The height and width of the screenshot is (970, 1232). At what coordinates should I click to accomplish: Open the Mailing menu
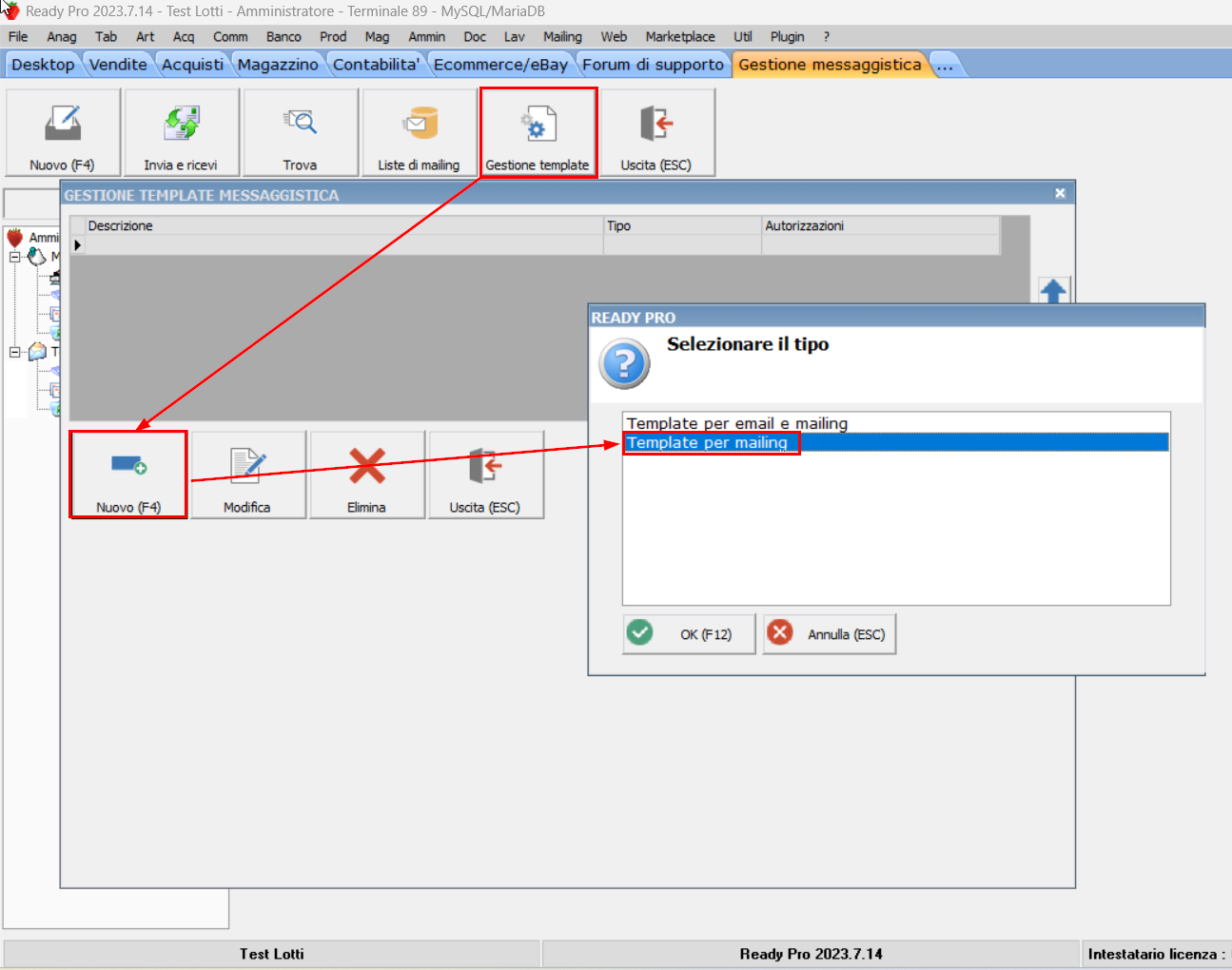(x=562, y=37)
